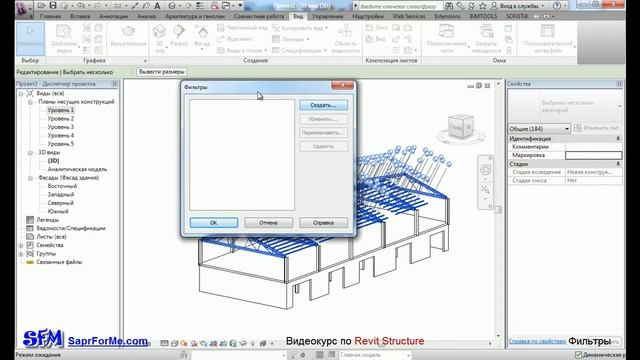Open the Вход в службы sign-in dropdown

[x=519, y=6]
